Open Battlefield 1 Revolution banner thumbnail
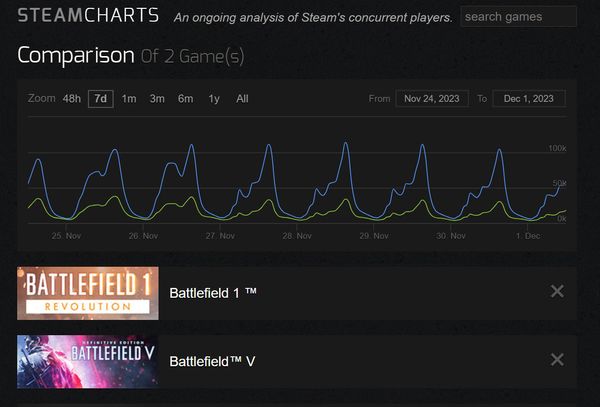The image size is (600, 407). tap(87, 292)
